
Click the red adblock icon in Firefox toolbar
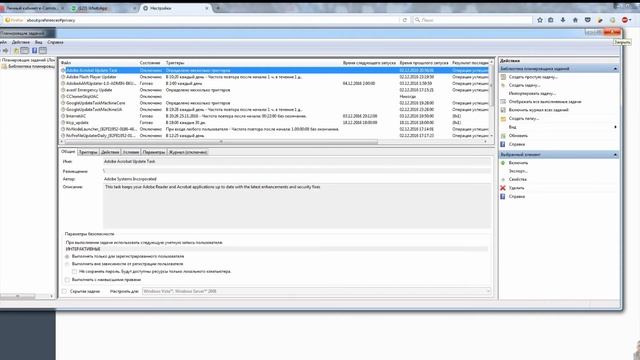point(625,20)
